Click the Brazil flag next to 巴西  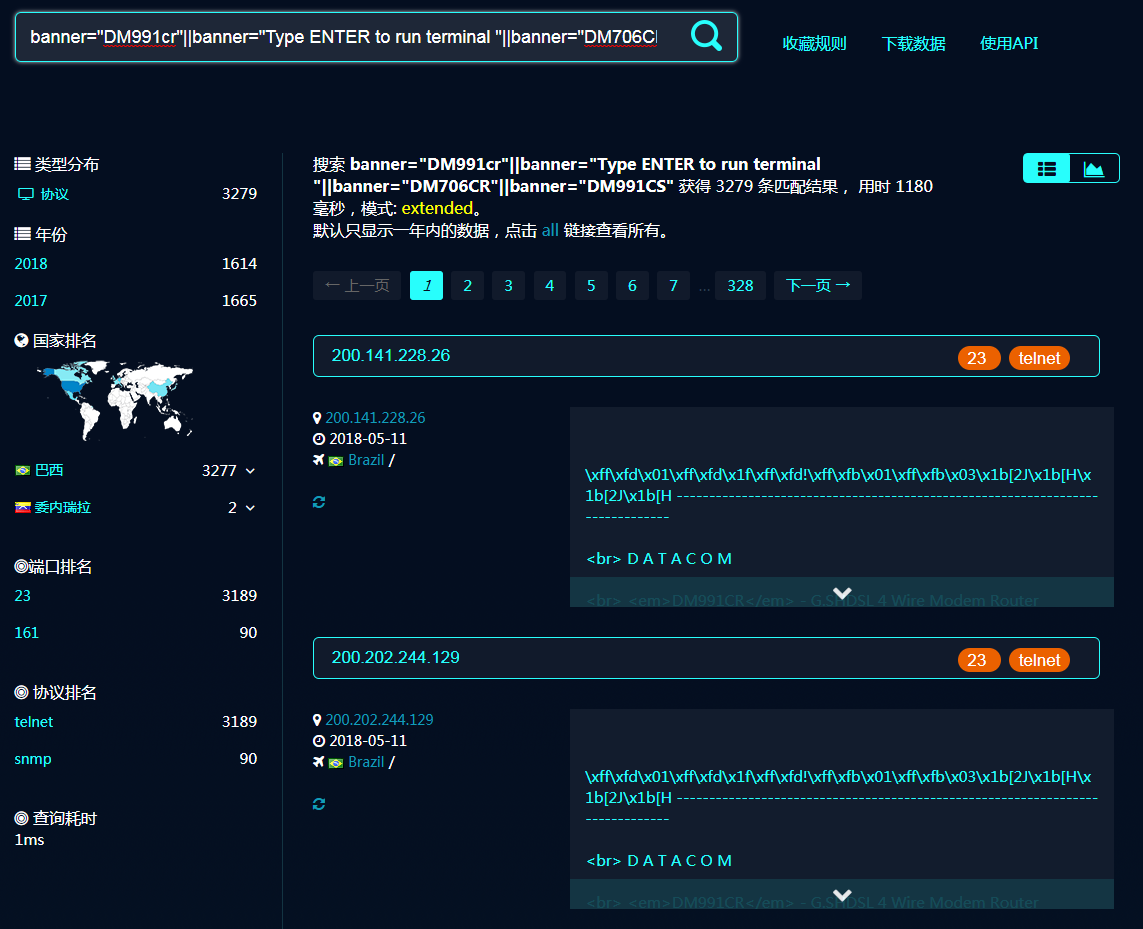tap(23, 470)
